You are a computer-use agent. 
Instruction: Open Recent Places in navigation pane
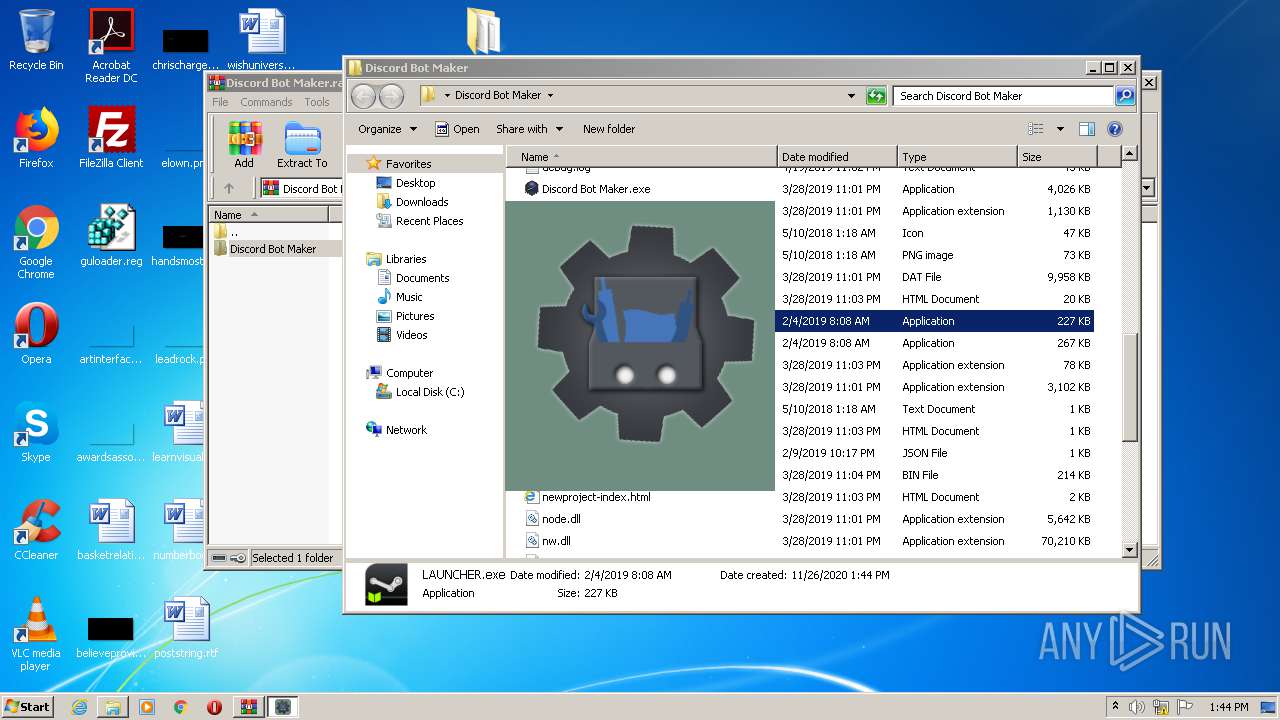point(429,221)
